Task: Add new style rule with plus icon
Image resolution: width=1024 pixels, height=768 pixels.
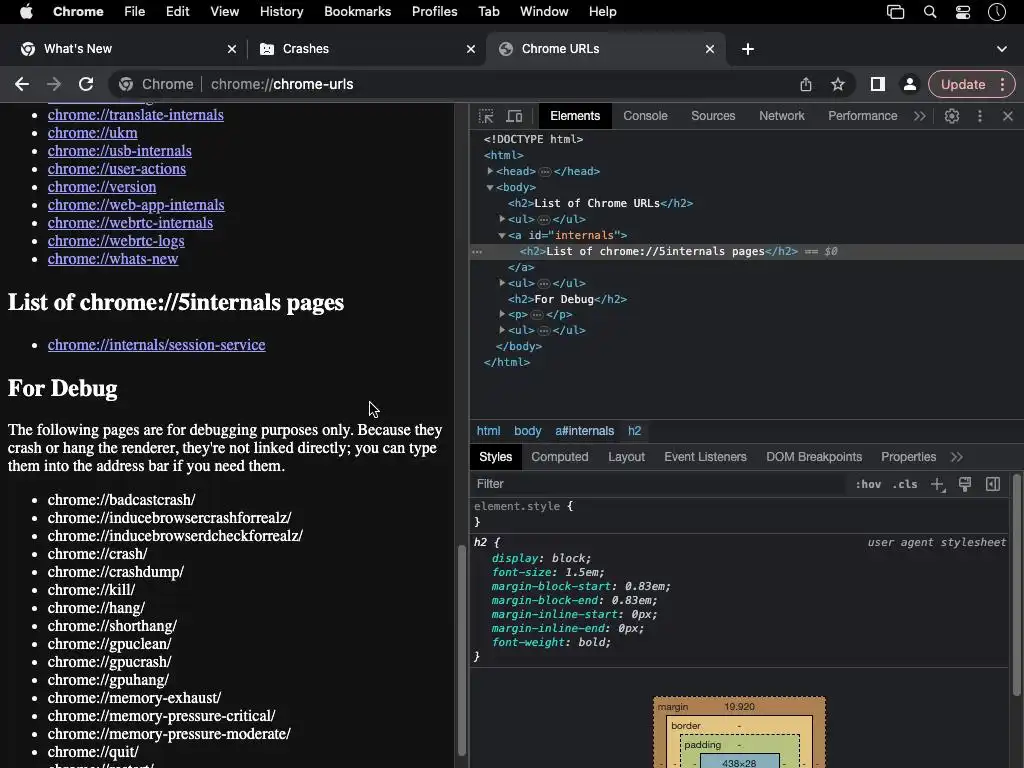Action: [938, 484]
